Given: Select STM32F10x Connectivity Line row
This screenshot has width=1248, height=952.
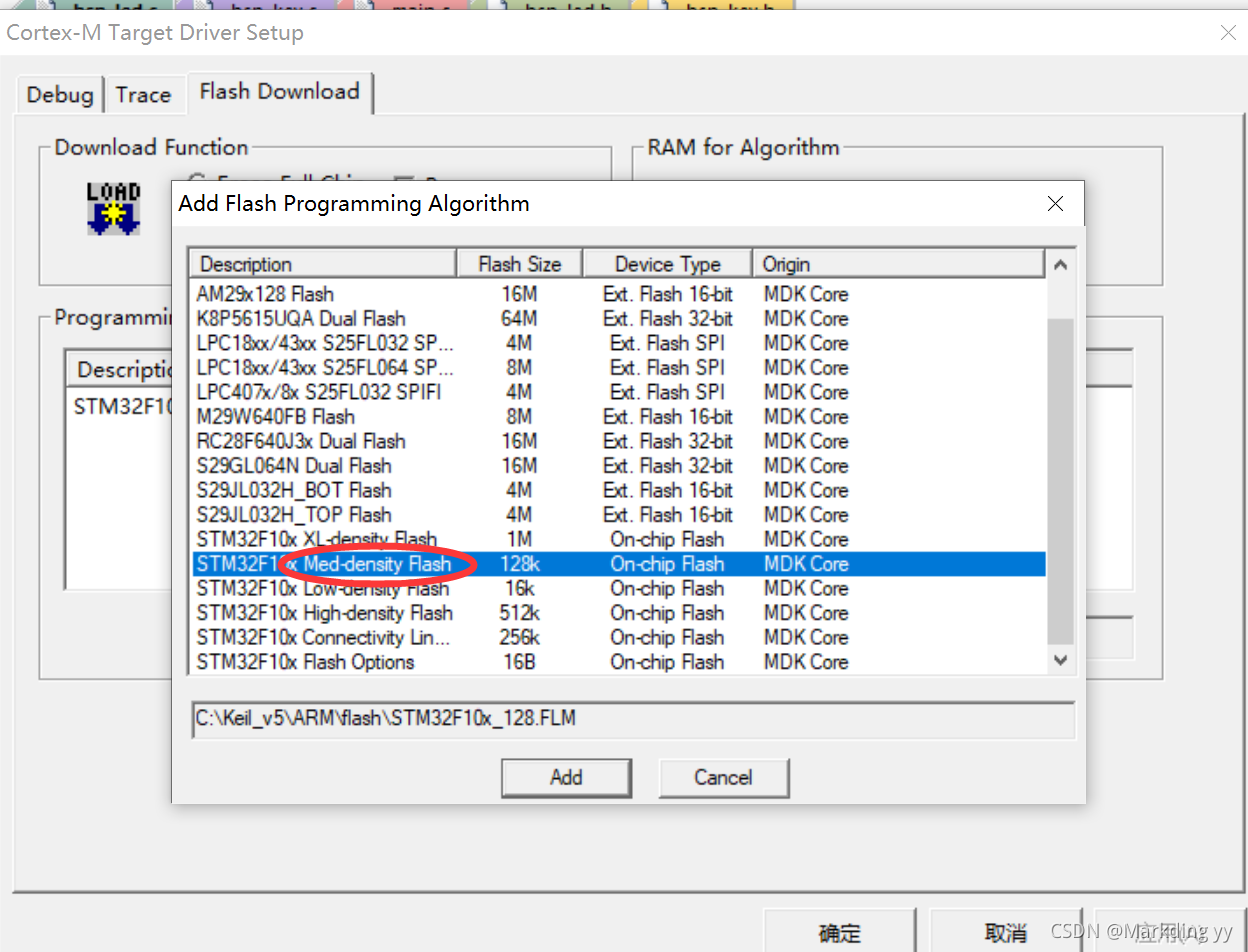Looking at the screenshot, I should coord(618,637).
